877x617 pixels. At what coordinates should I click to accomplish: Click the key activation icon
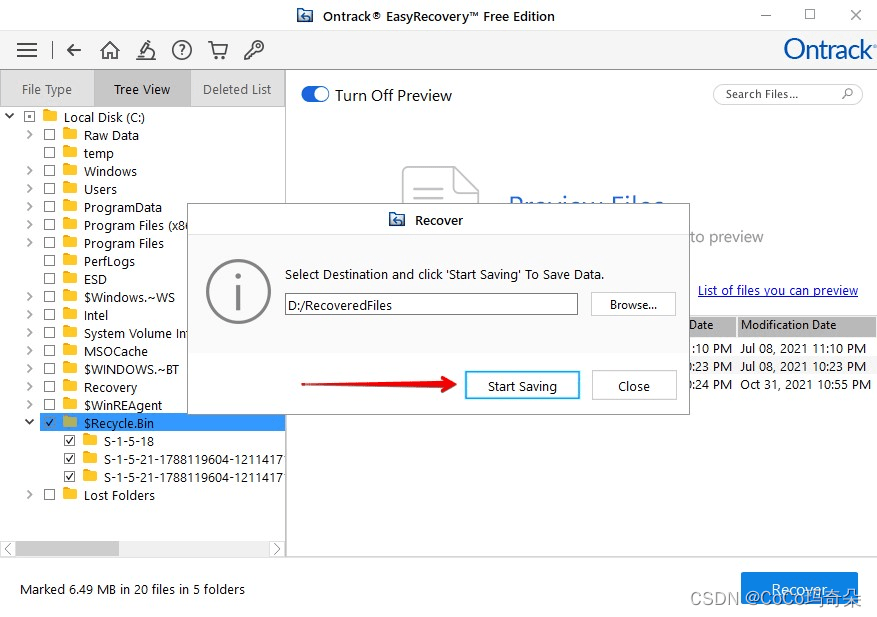(254, 50)
